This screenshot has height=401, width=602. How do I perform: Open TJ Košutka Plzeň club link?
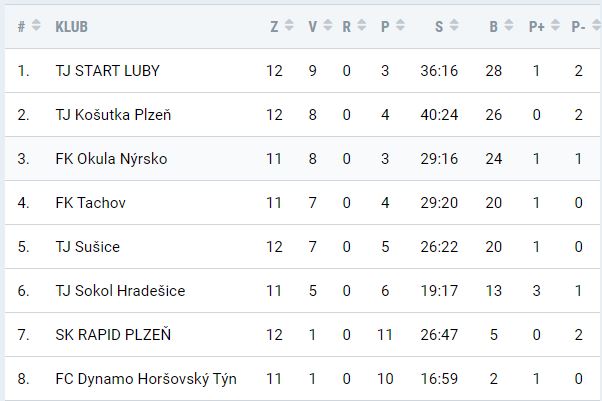(x=113, y=115)
